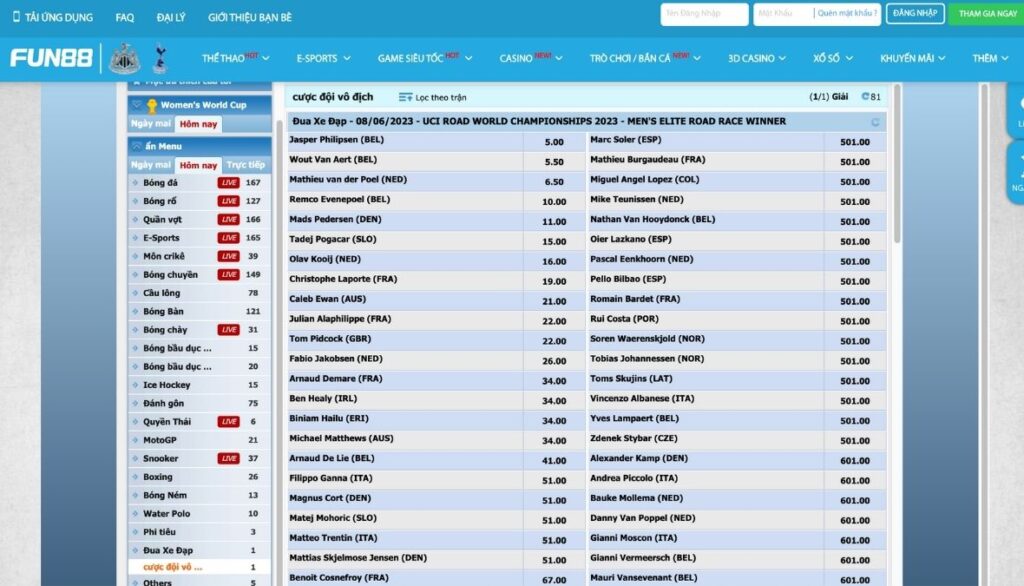Open KHUYẾN MÃI dropdown
This screenshot has height=586, width=1024.
(x=912, y=58)
